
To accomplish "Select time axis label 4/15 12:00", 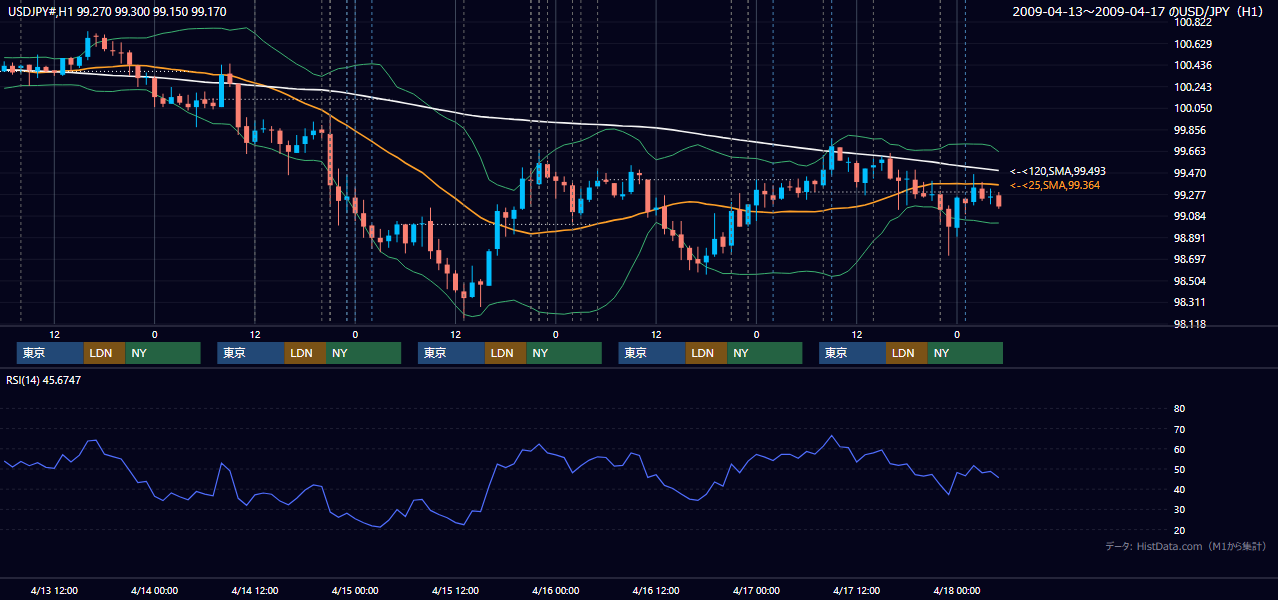I will [x=456, y=591].
